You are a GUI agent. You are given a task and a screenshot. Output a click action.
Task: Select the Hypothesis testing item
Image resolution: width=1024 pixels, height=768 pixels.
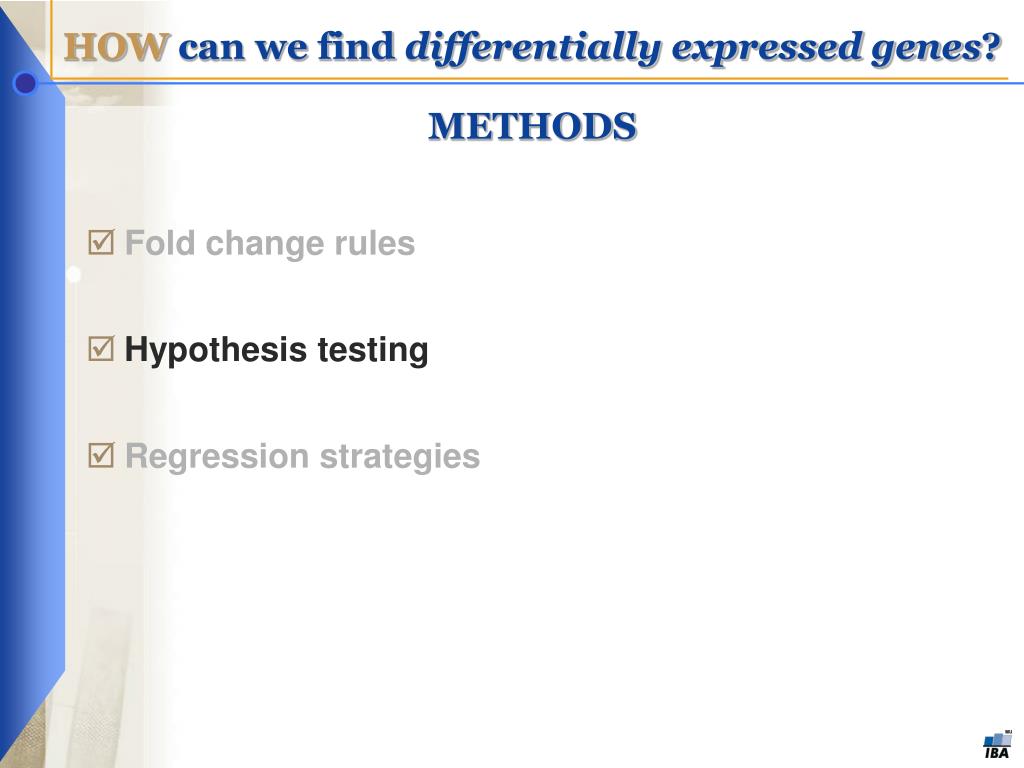(276, 350)
